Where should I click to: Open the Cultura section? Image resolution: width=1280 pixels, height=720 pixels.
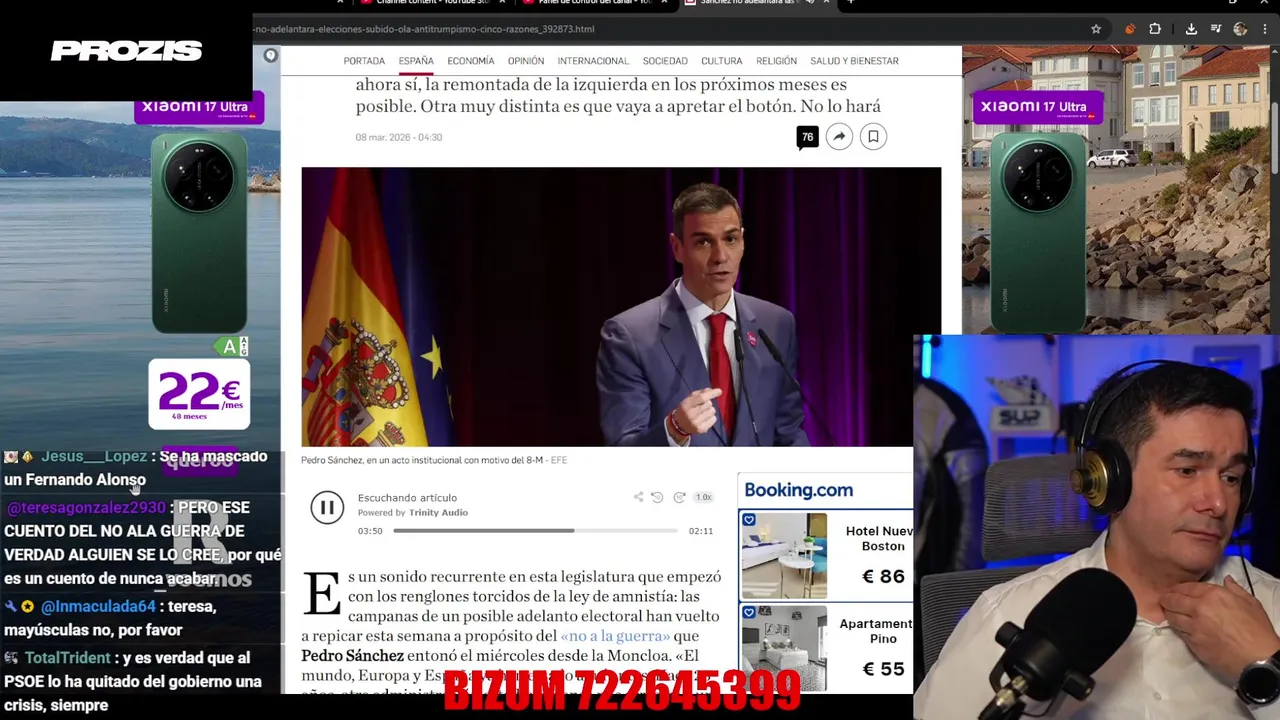[x=722, y=61]
